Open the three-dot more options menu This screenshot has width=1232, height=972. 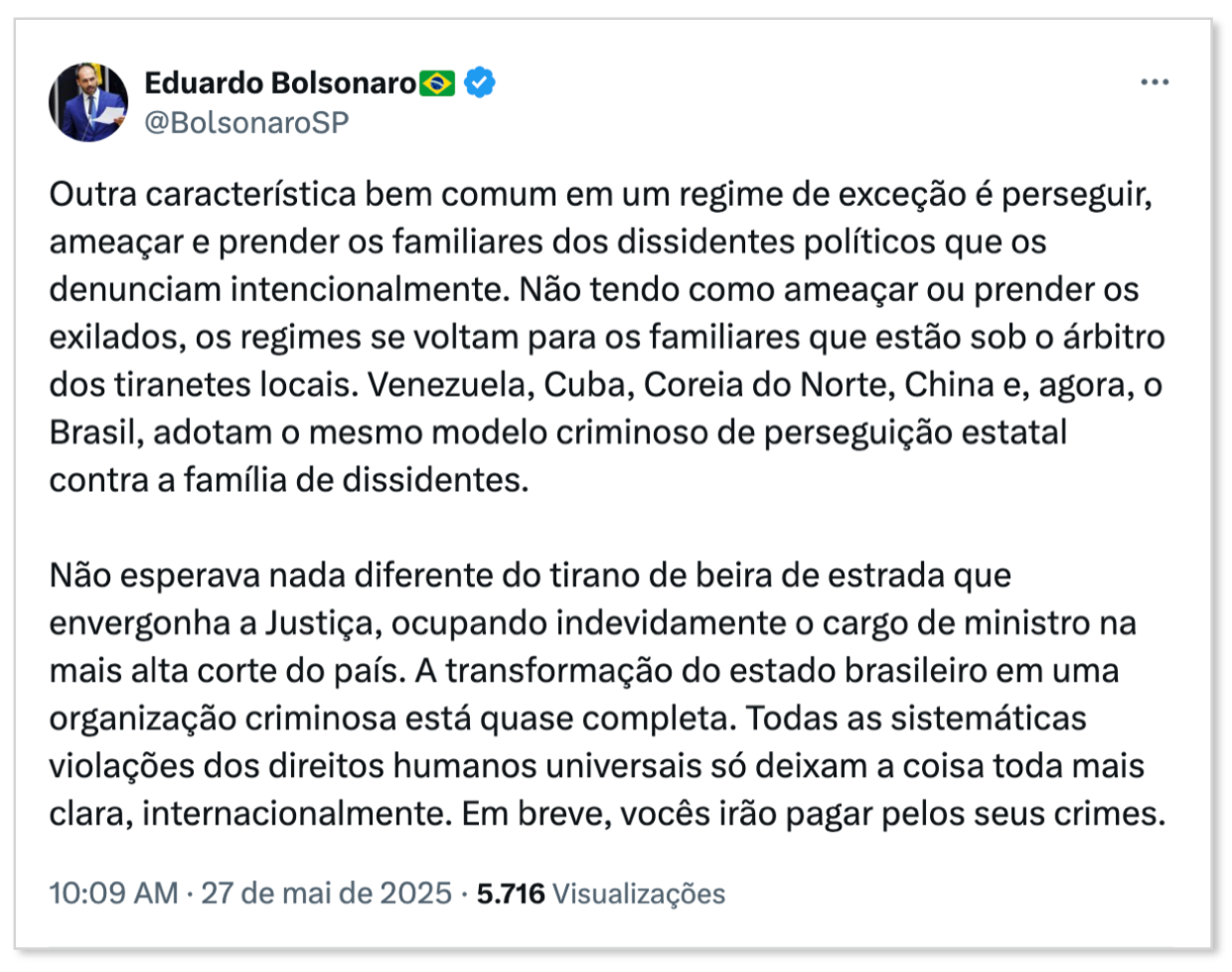pos(1155,82)
